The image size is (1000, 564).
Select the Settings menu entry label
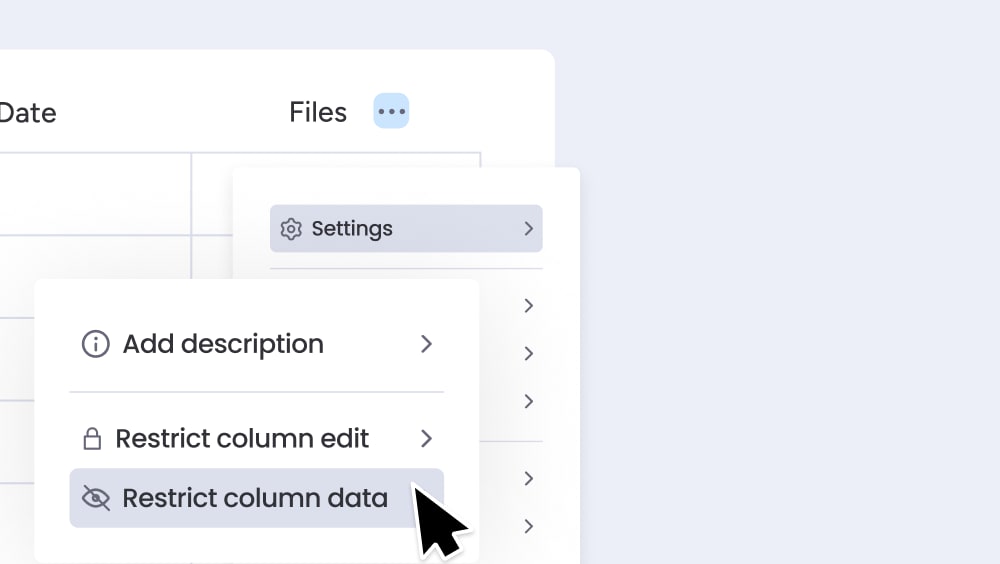coord(352,229)
